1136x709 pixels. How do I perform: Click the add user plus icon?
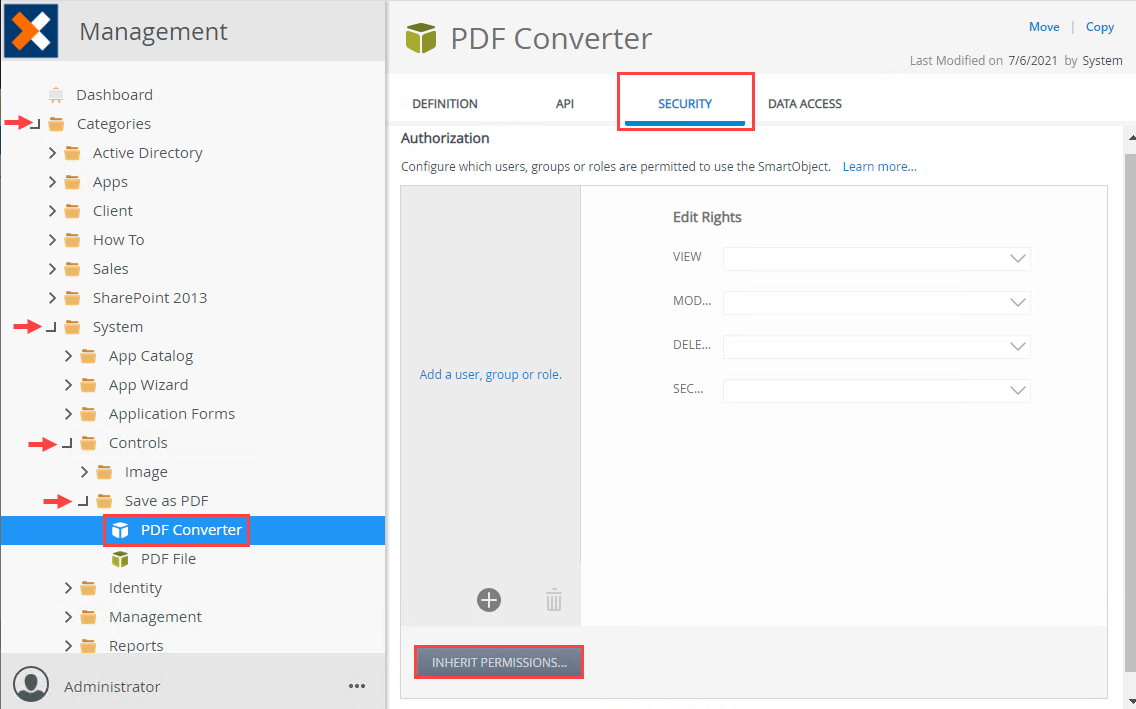[489, 600]
